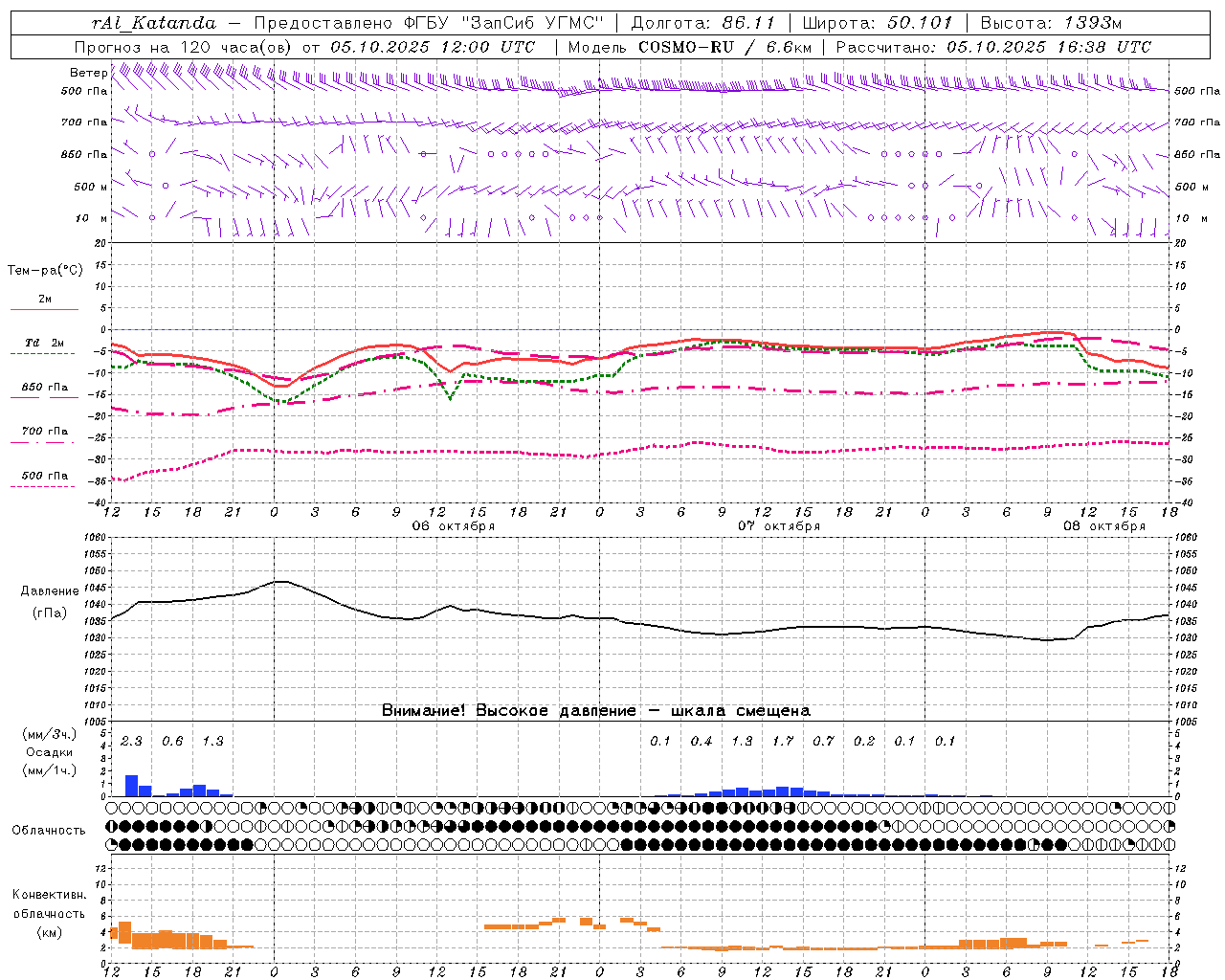1225x980 pixels.
Task: Click the Ветер panel label
Action: 88,73
